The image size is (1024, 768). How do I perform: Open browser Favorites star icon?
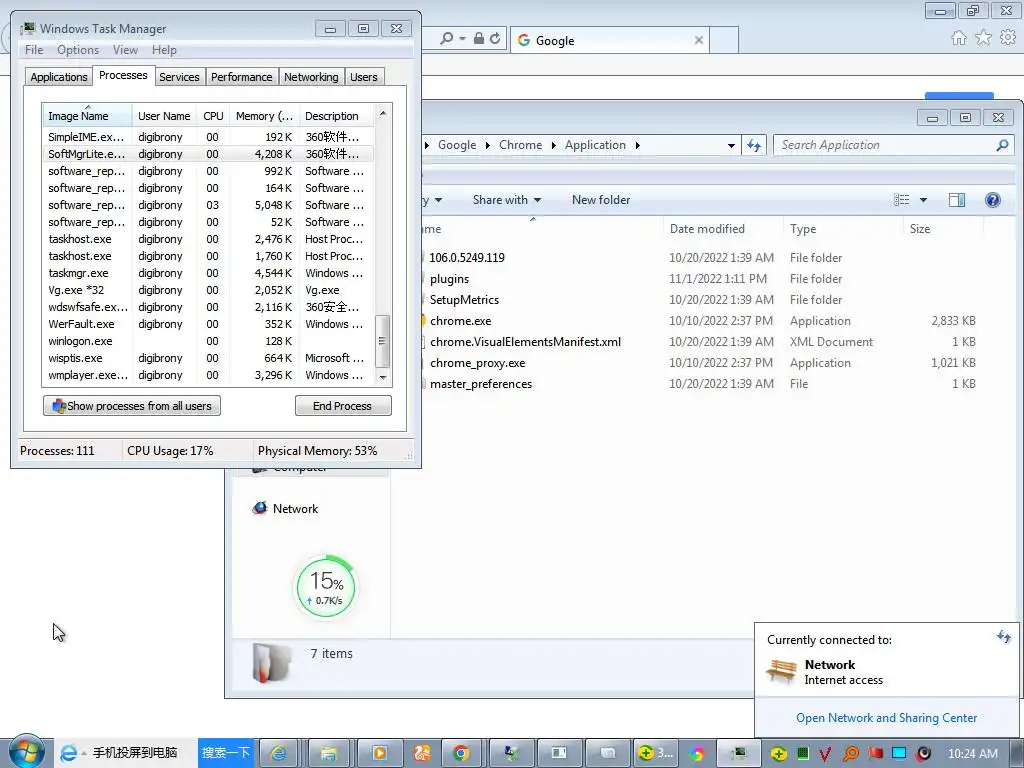[x=983, y=38]
